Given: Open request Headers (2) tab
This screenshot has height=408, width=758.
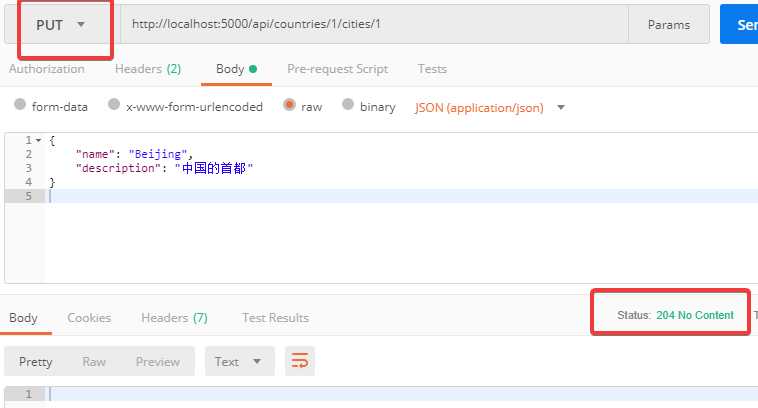Looking at the screenshot, I should coord(148,69).
